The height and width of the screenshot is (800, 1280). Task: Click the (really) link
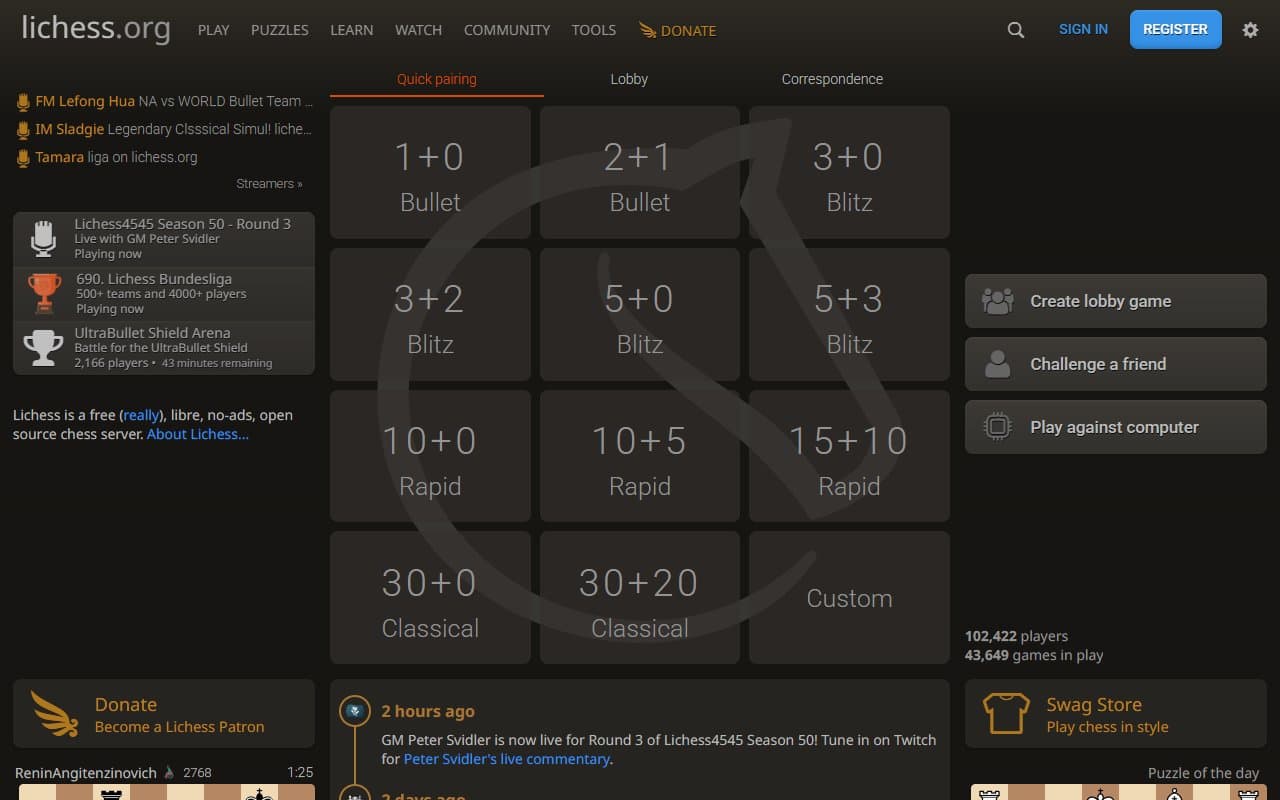(141, 415)
